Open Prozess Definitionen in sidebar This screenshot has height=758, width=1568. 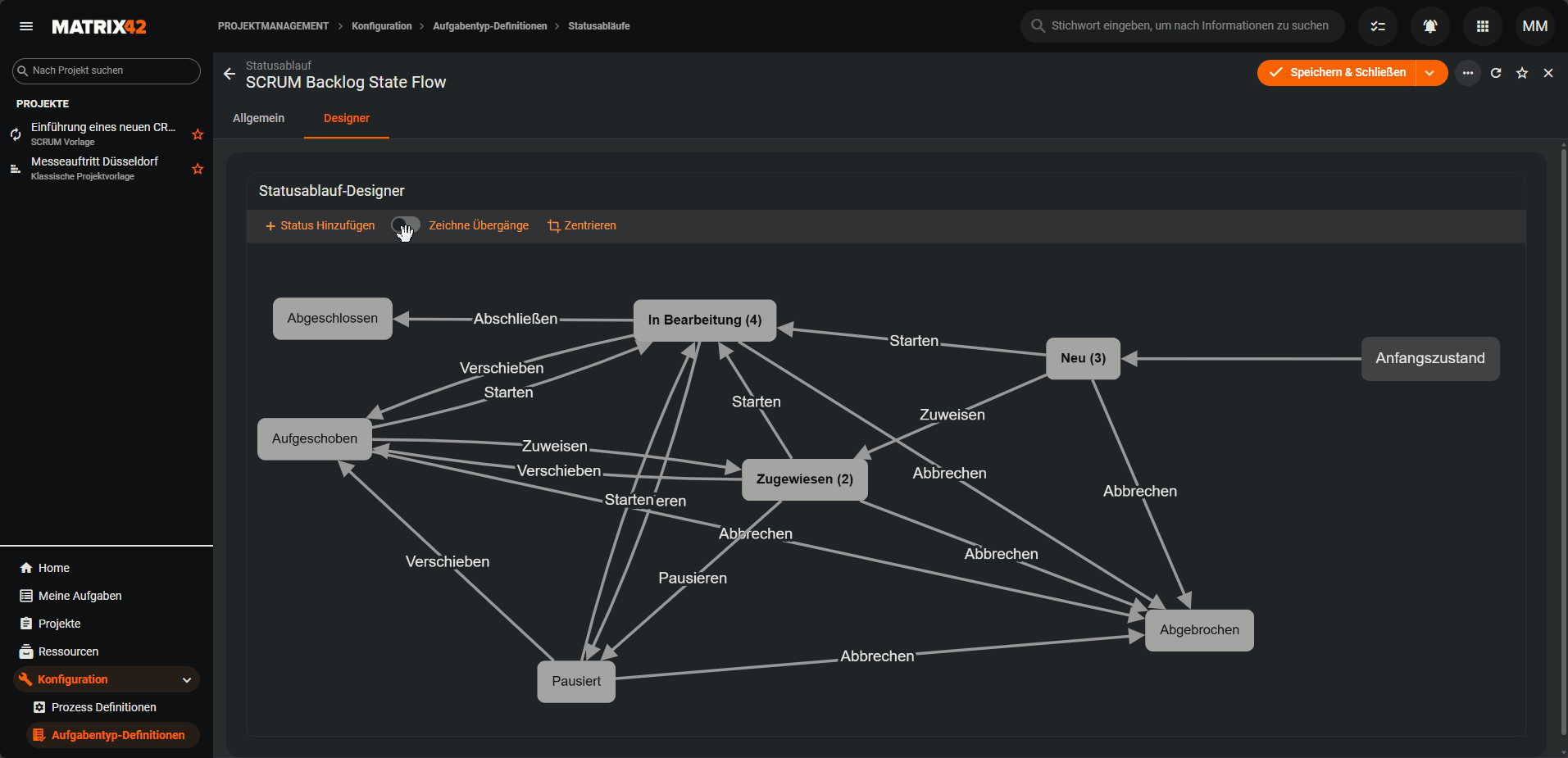pyautogui.click(x=103, y=707)
